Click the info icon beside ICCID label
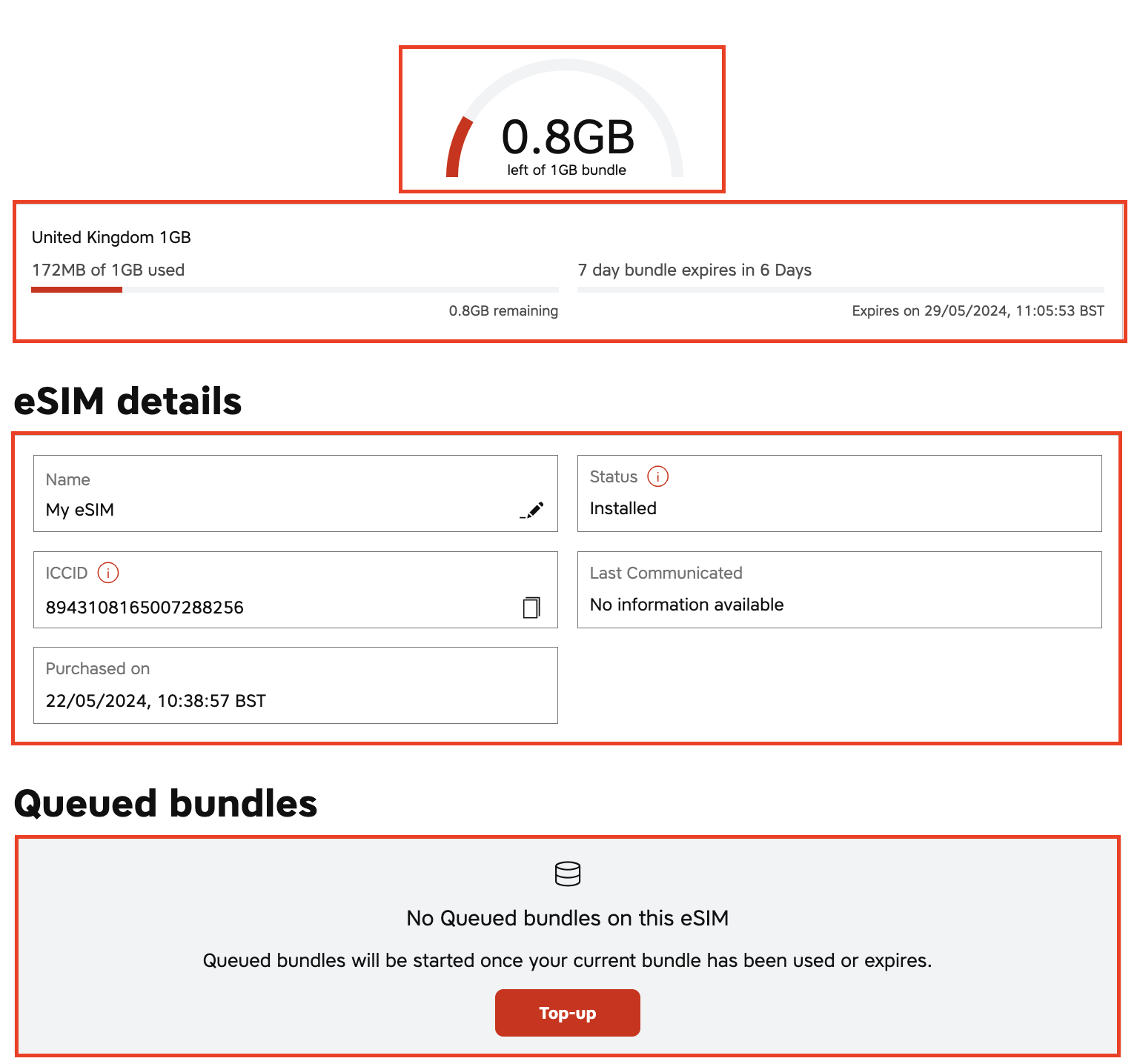The image size is (1137, 1064). point(108,573)
